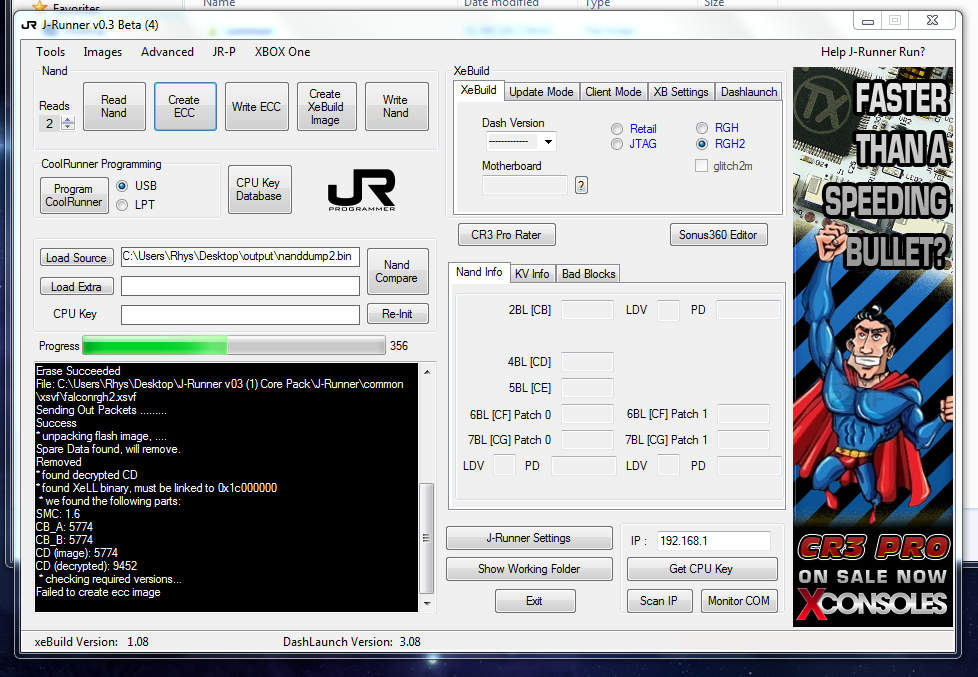Click the log scrollbar down arrow

[427, 603]
